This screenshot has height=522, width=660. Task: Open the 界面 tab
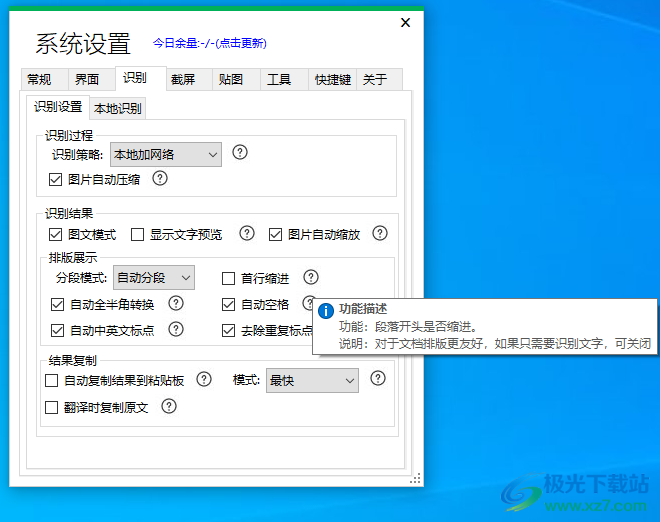[x=92, y=79]
